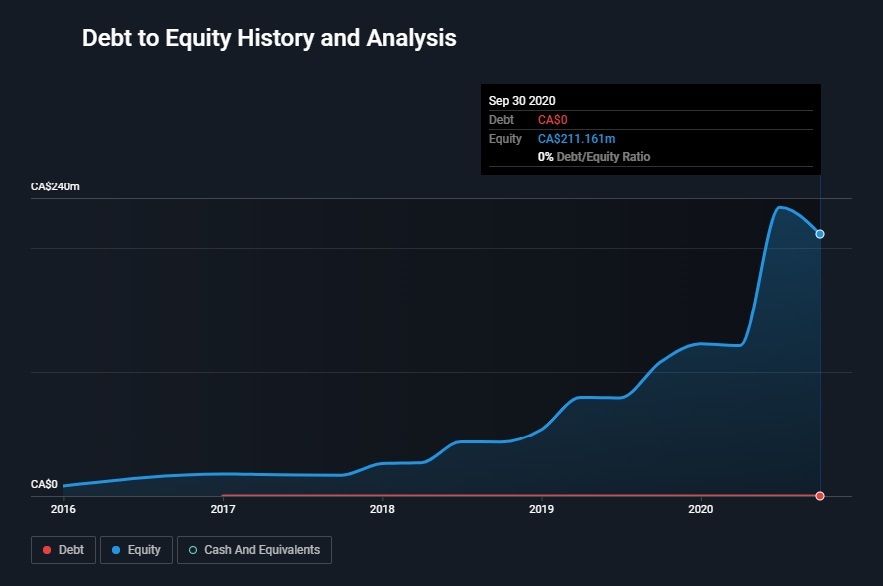
Task: Click the 2020 x-axis label
Action: [701, 510]
